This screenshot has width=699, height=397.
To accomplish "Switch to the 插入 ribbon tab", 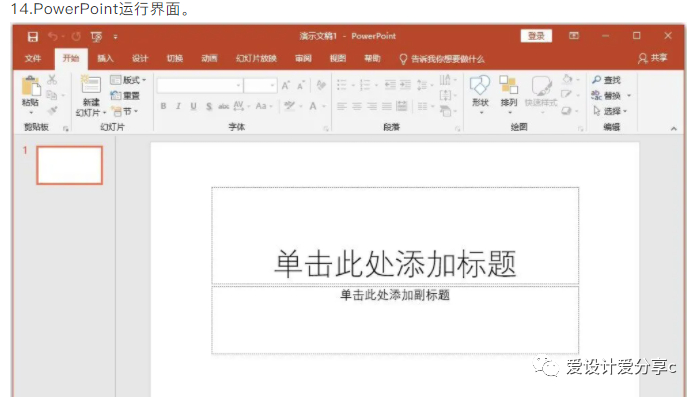I will click(x=105, y=58).
